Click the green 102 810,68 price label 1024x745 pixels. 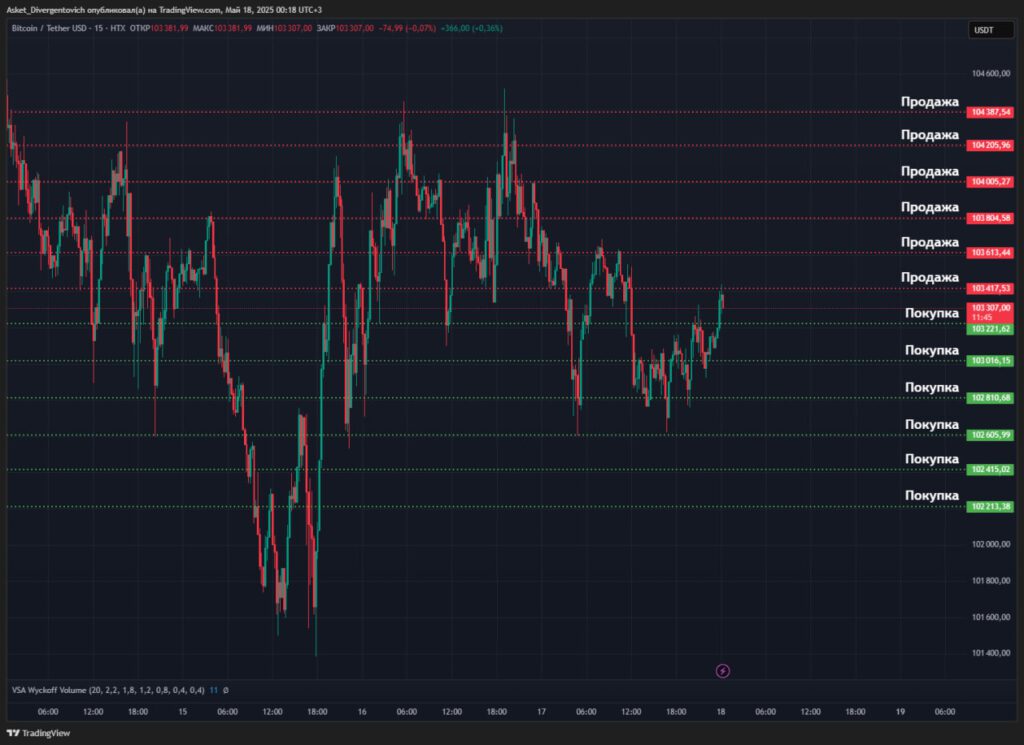[x=990, y=398]
